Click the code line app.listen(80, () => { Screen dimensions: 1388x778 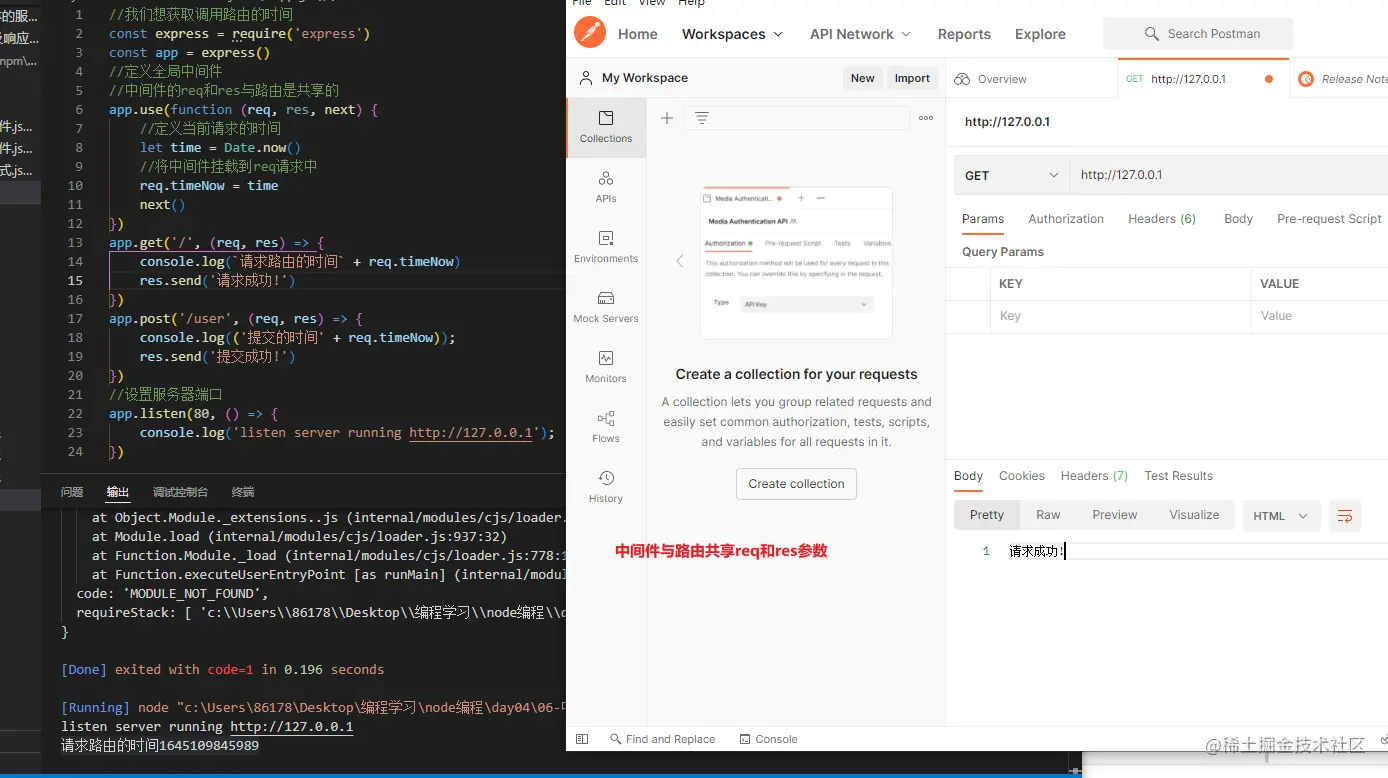(x=193, y=414)
